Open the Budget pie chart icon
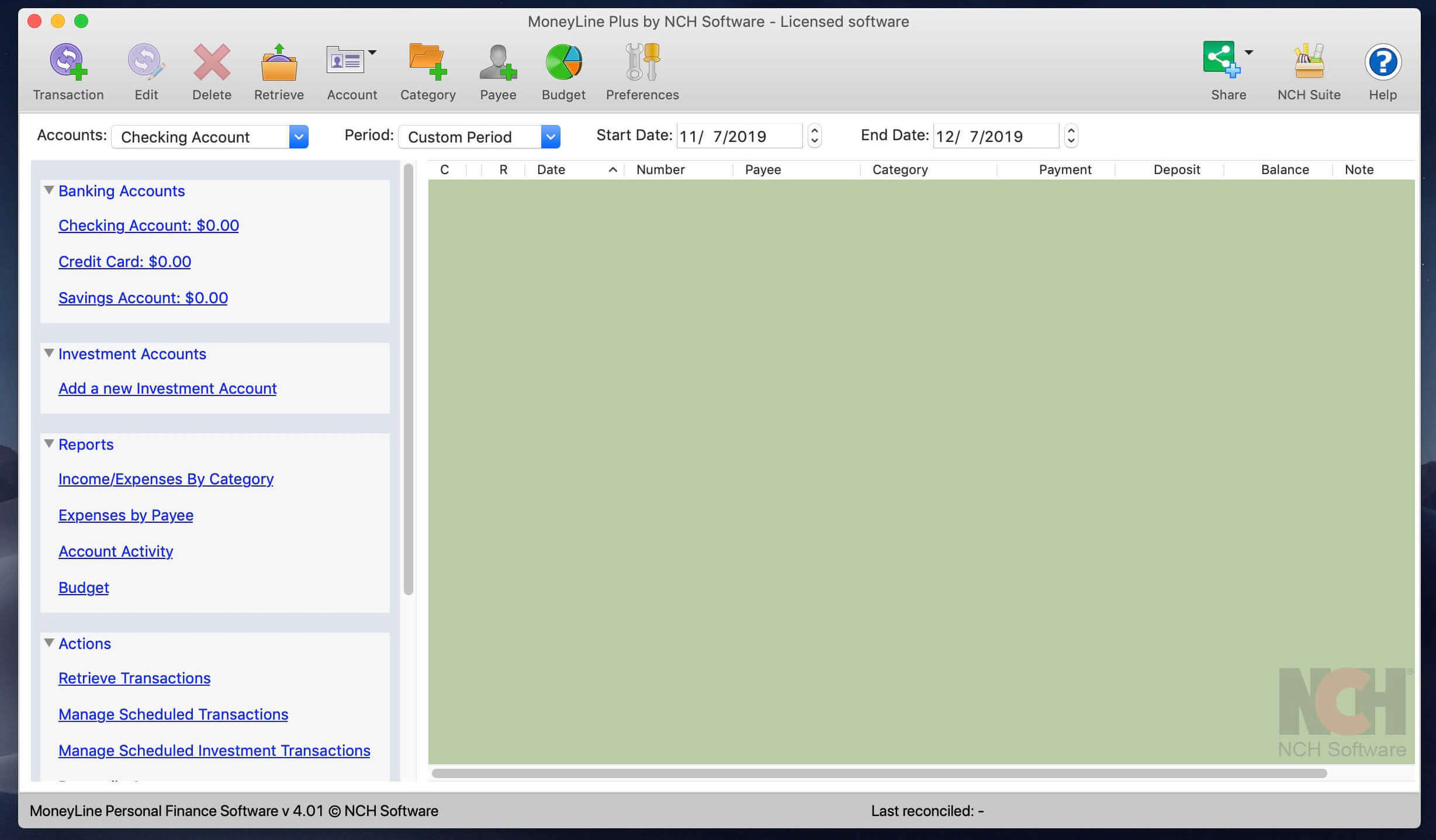 pos(563,61)
